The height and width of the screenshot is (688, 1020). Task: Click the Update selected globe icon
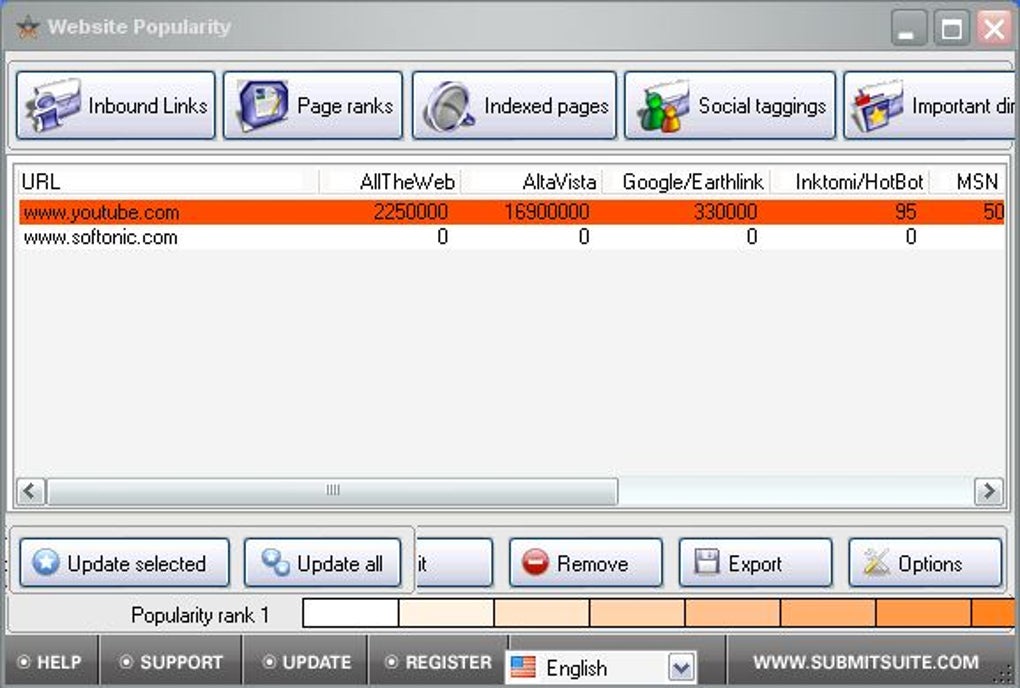pos(46,562)
